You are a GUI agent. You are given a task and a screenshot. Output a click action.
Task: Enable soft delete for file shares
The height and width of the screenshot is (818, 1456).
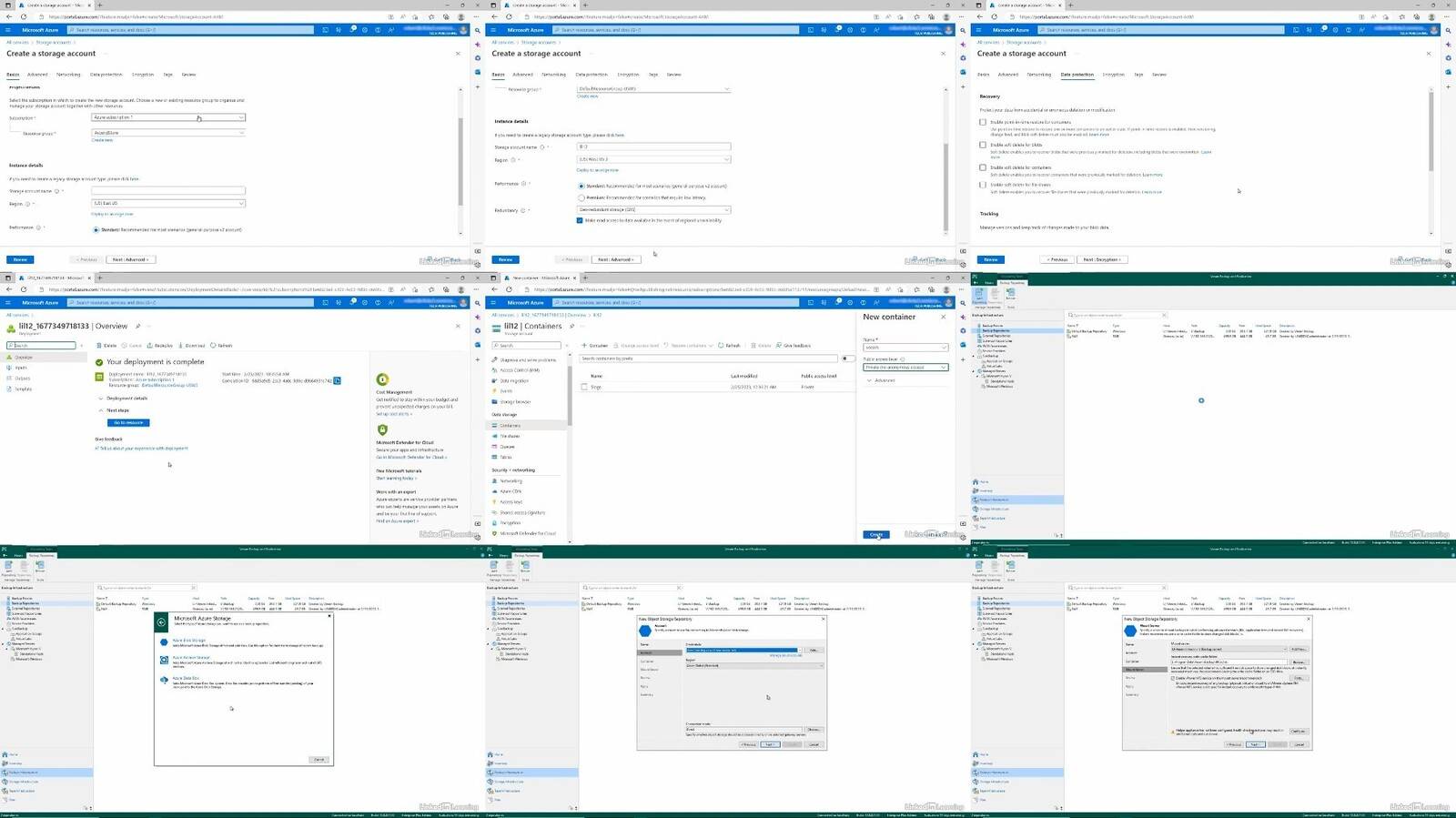(x=983, y=185)
